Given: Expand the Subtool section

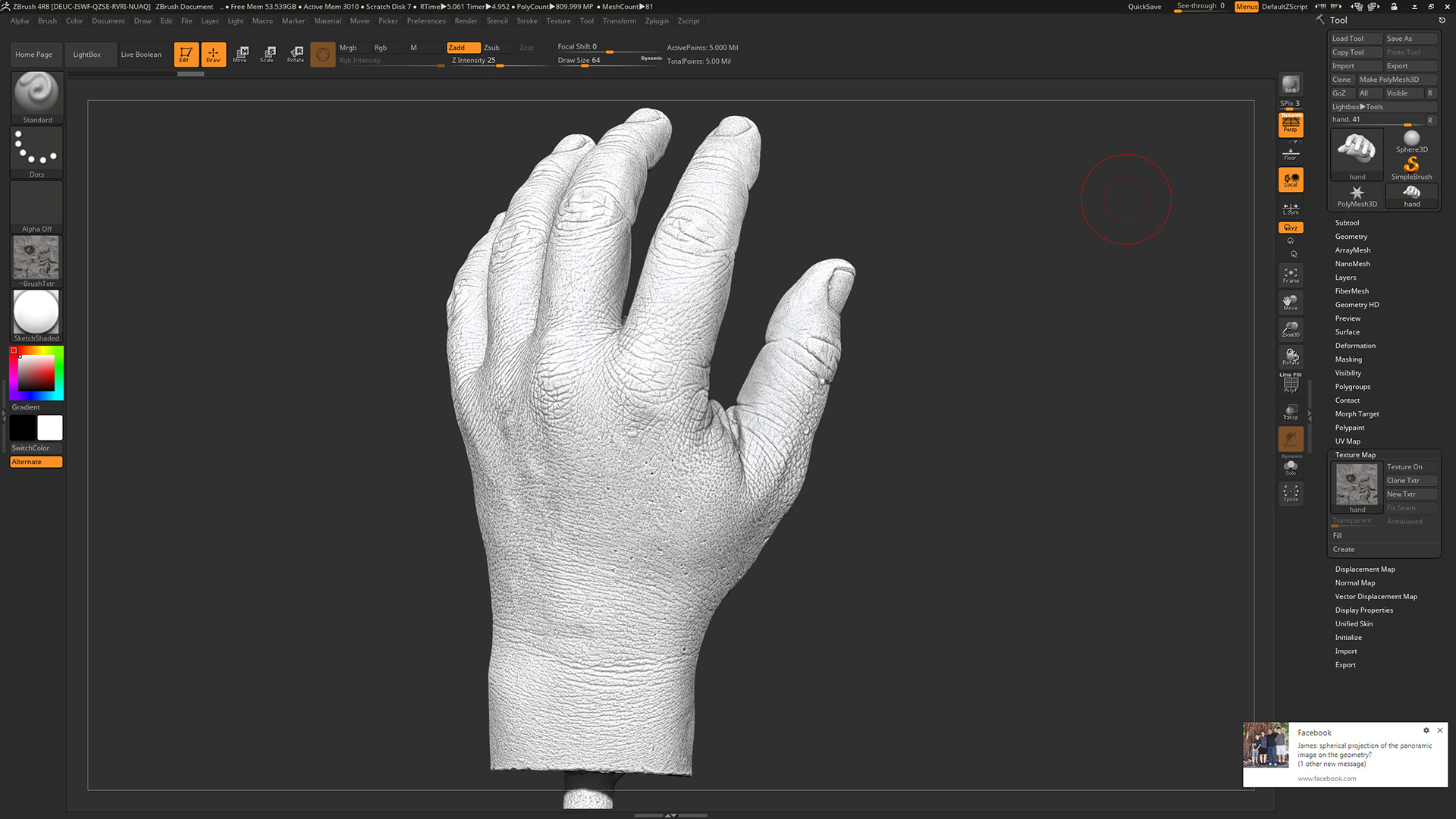Looking at the screenshot, I should (x=1347, y=223).
